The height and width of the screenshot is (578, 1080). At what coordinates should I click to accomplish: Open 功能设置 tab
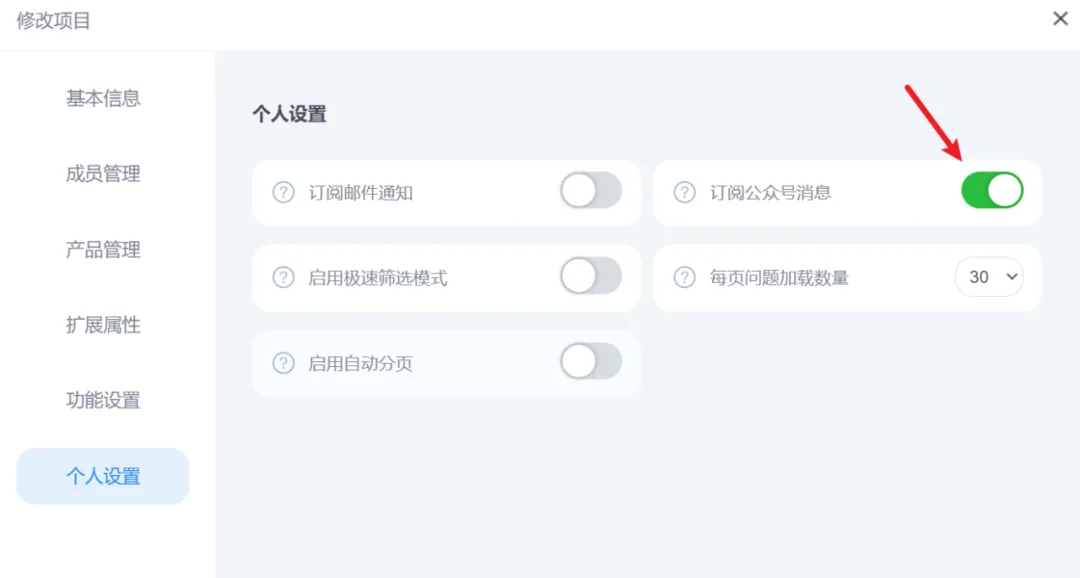pos(103,401)
